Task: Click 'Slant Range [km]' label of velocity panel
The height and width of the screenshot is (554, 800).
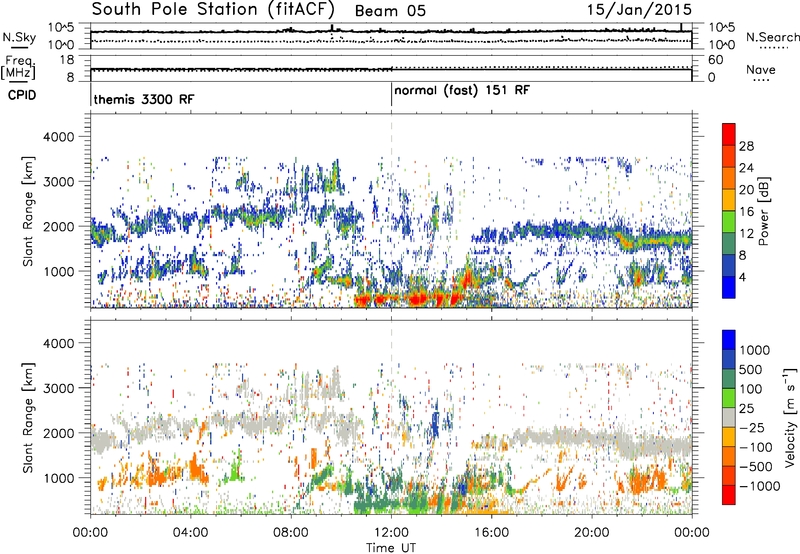Action: pyautogui.click(x=28, y=417)
